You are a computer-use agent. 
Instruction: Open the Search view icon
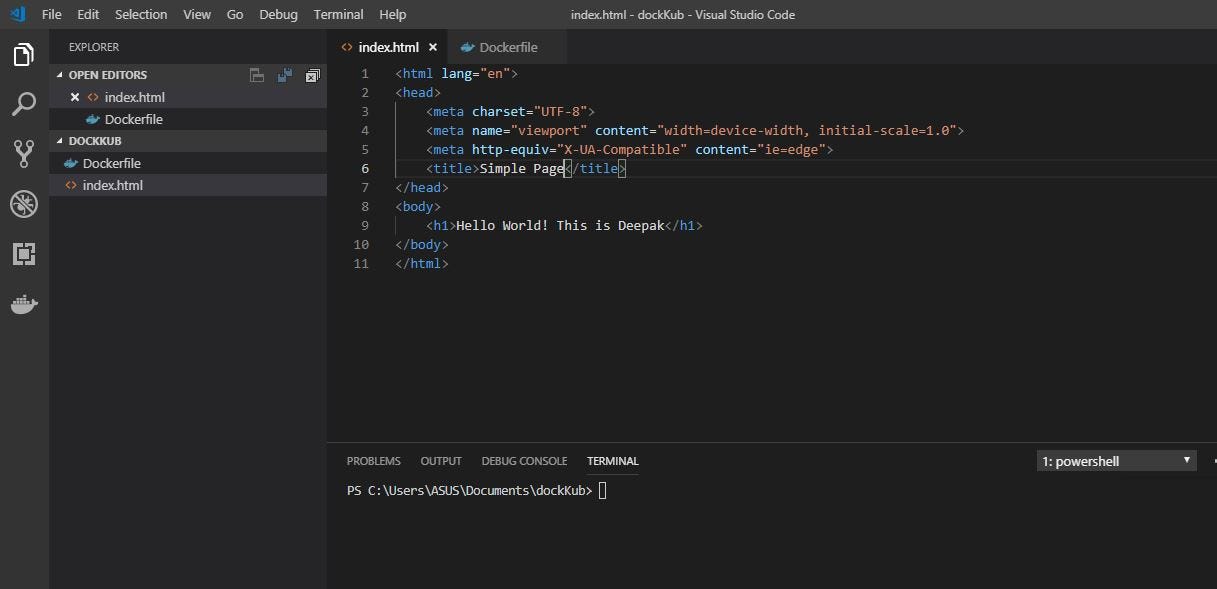(x=24, y=104)
